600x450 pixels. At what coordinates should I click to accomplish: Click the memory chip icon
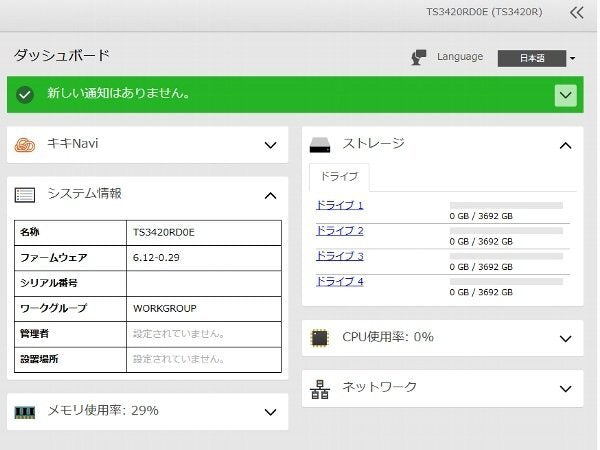[x=24, y=412]
